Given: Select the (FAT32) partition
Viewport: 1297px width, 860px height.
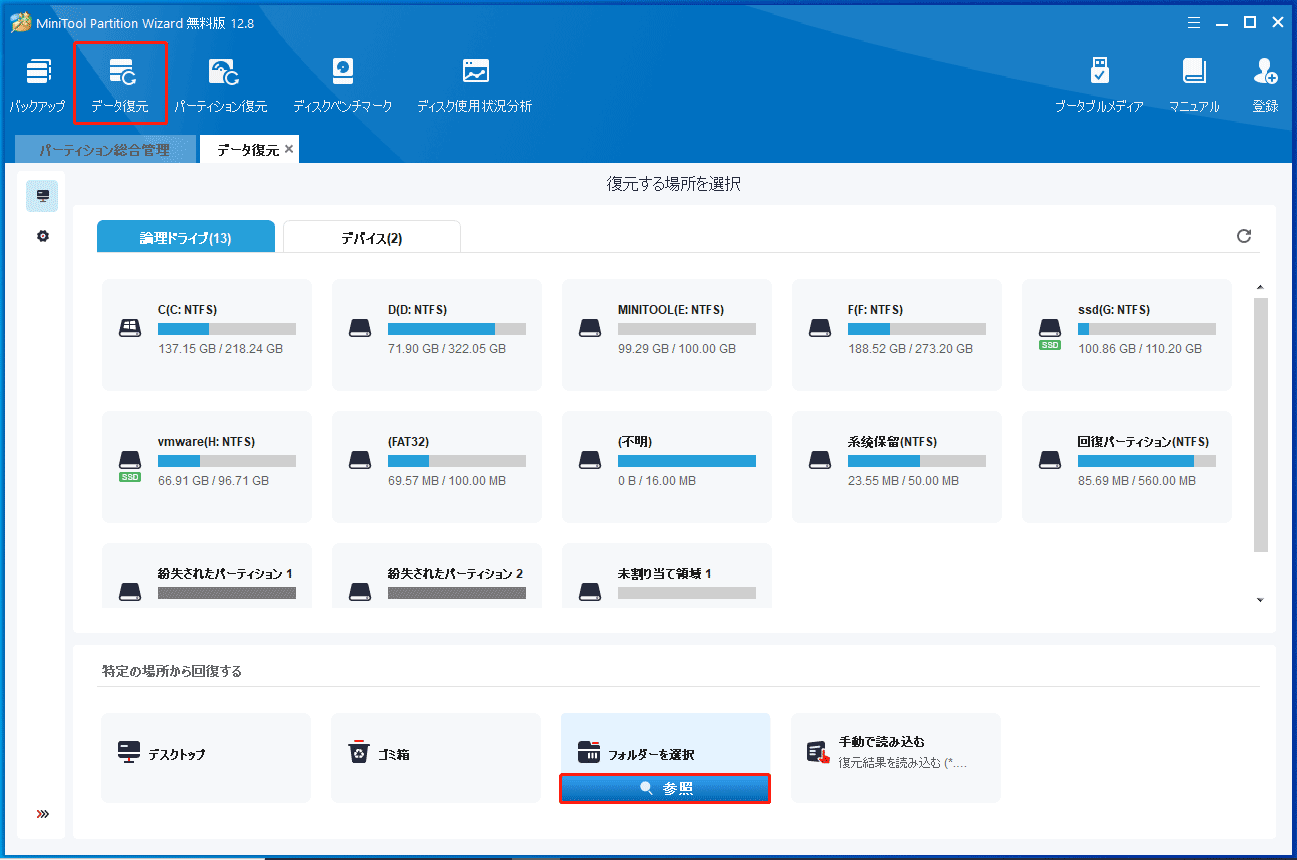Looking at the screenshot, I should pyautogui.click(x=437, y=467).
